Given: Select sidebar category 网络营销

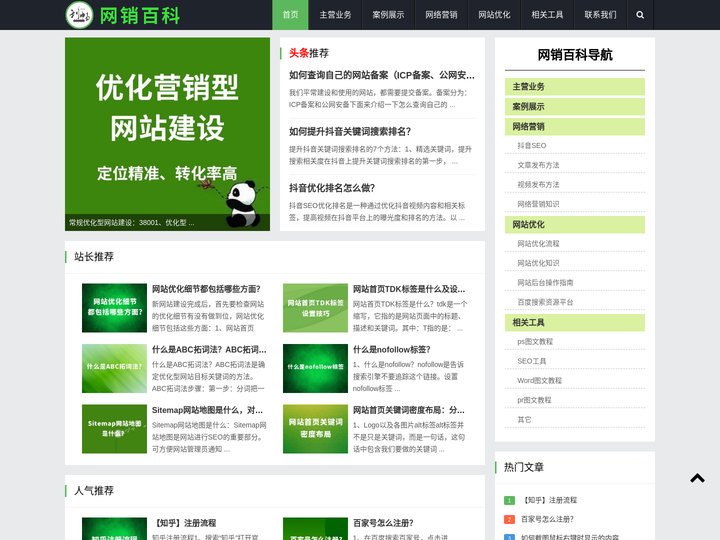Looking at the screenshot, I should coord(575,127).
